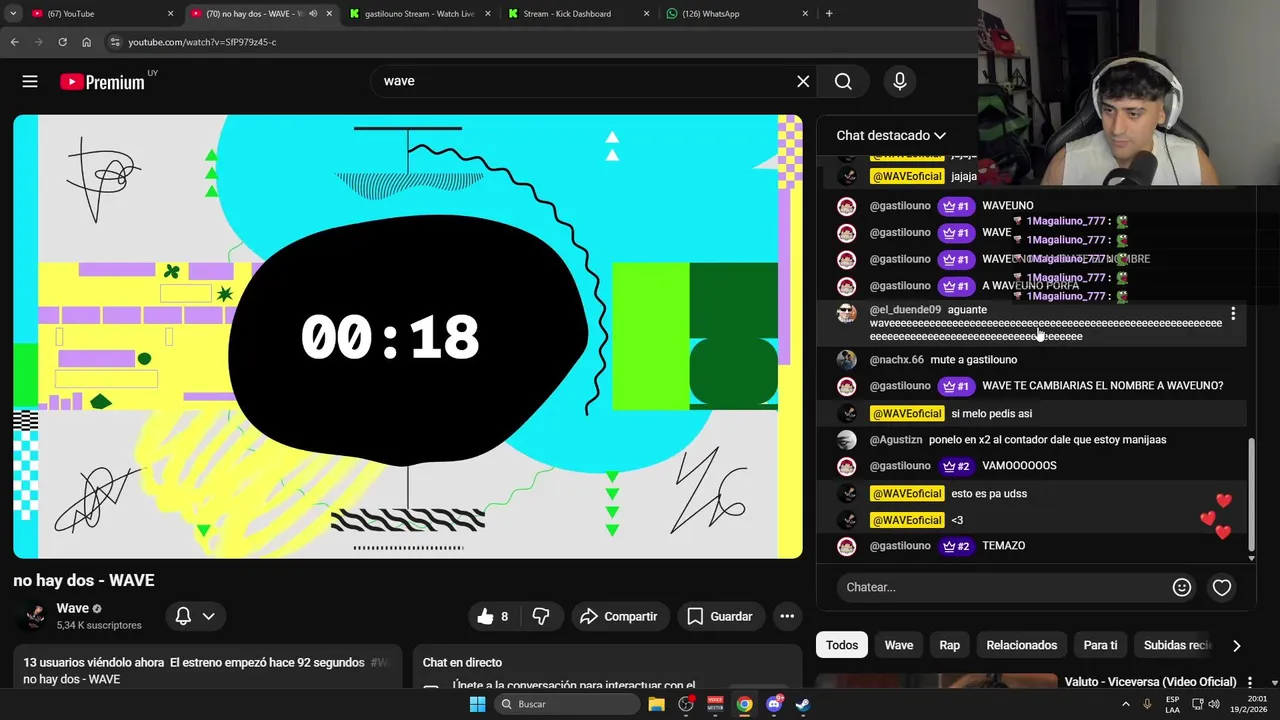
Task: Switch to the '(126) WhatsApp' tab
Action: (735, 14)
